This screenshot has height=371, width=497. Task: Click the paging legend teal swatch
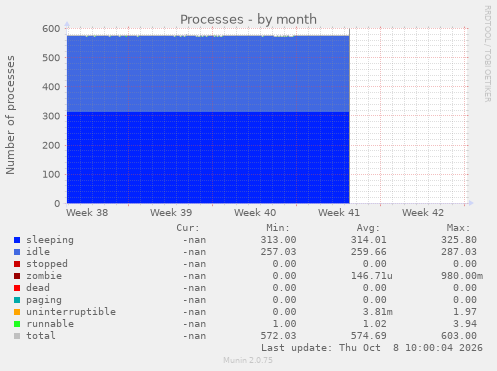pos(17,300)
